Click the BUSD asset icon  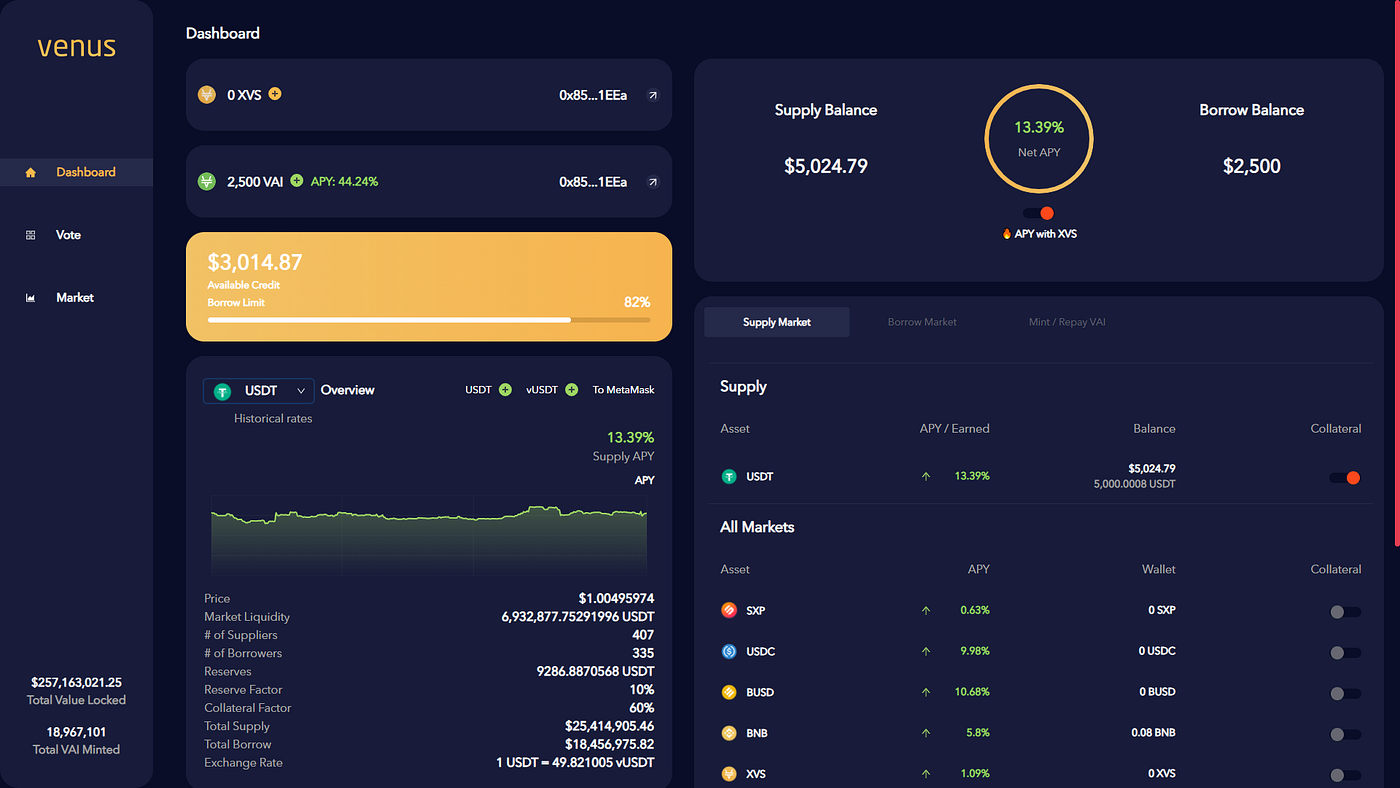tap(729, 692)
